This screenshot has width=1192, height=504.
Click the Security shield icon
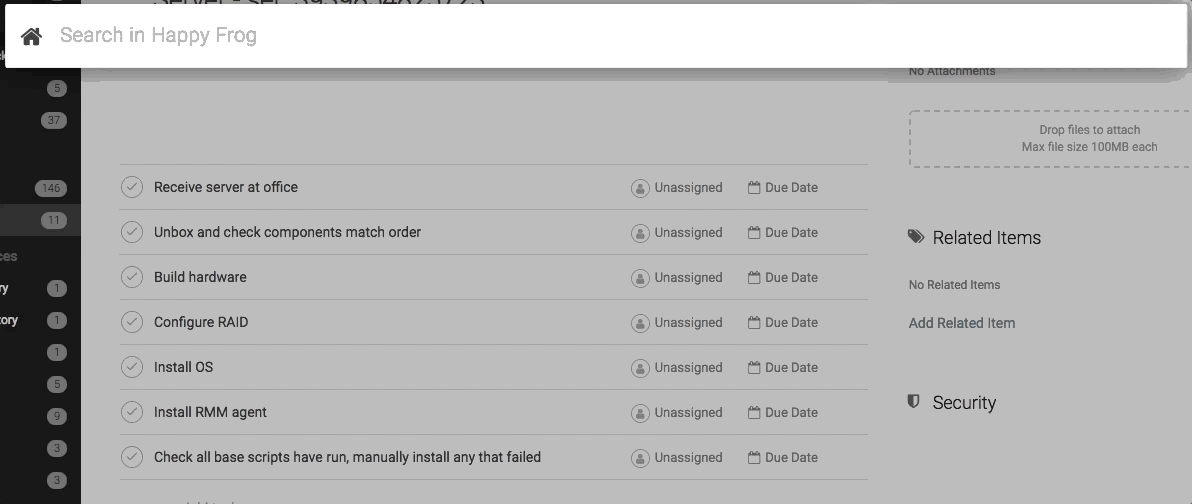pos(914,402)
